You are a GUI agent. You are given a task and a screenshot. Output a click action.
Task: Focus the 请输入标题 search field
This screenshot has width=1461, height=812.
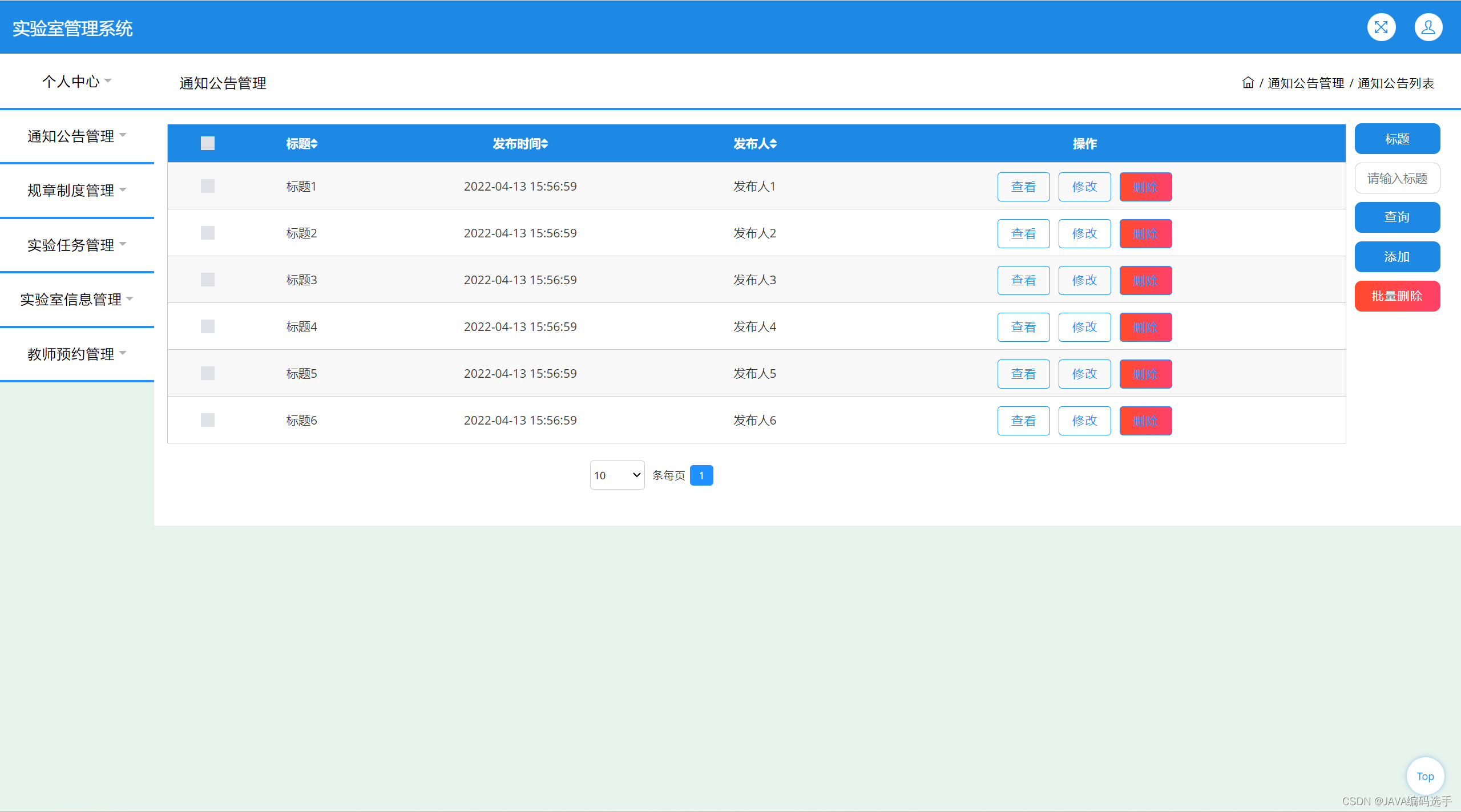pyautogui.click(x=1397, y=178)
